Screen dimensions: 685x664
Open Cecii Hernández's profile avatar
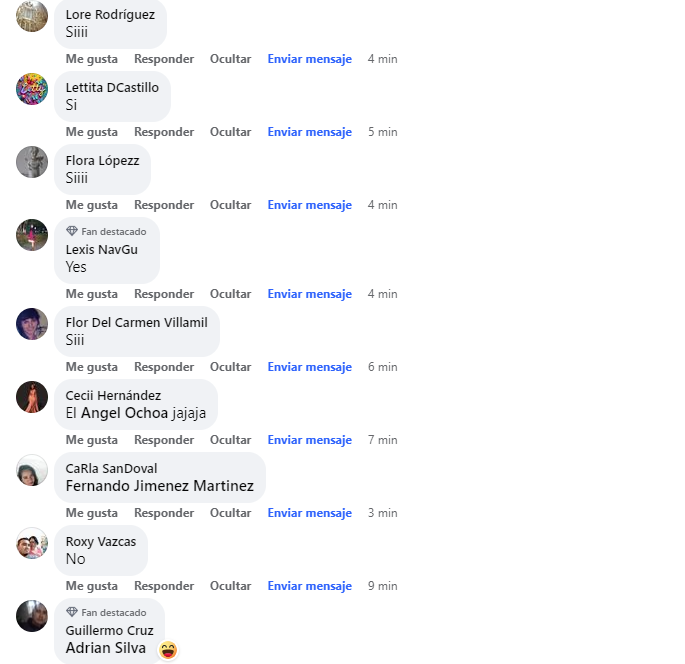click(x=32, y=397)
